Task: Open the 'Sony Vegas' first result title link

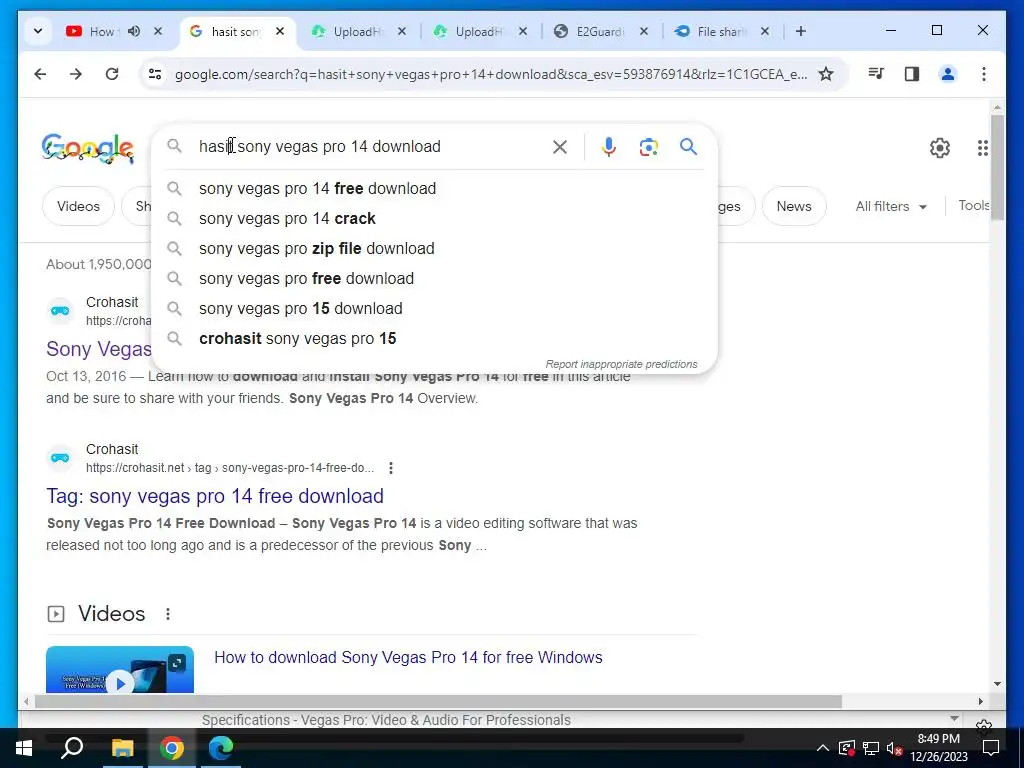Action: point(99,349)
